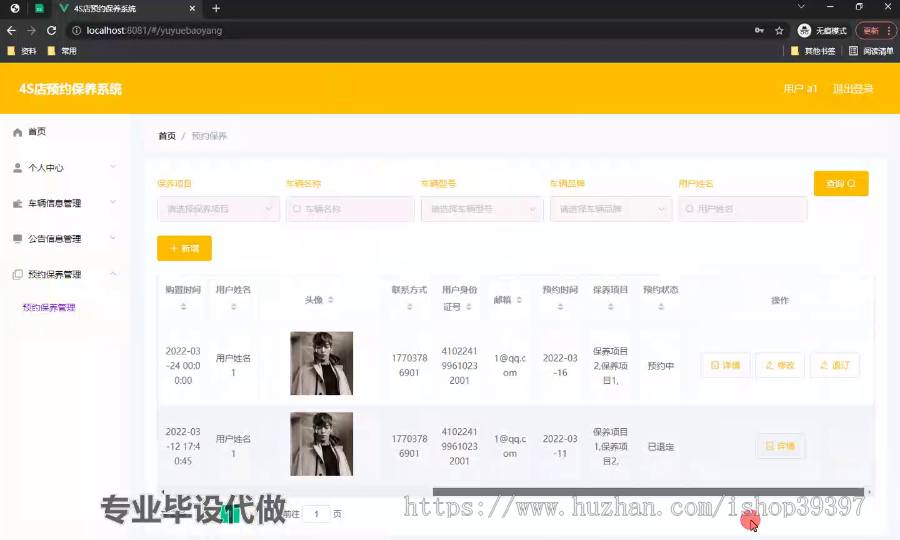Screen dimensions: 900x540
Task: Click the page number jump input
Action: (316, 514)
